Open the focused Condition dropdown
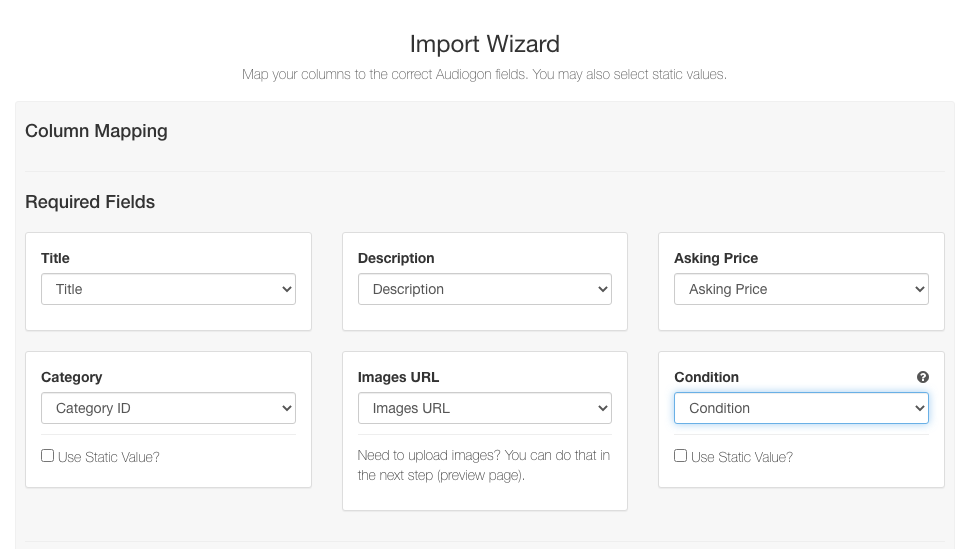This screenshot has height=549, width=966. coord(801,408)
